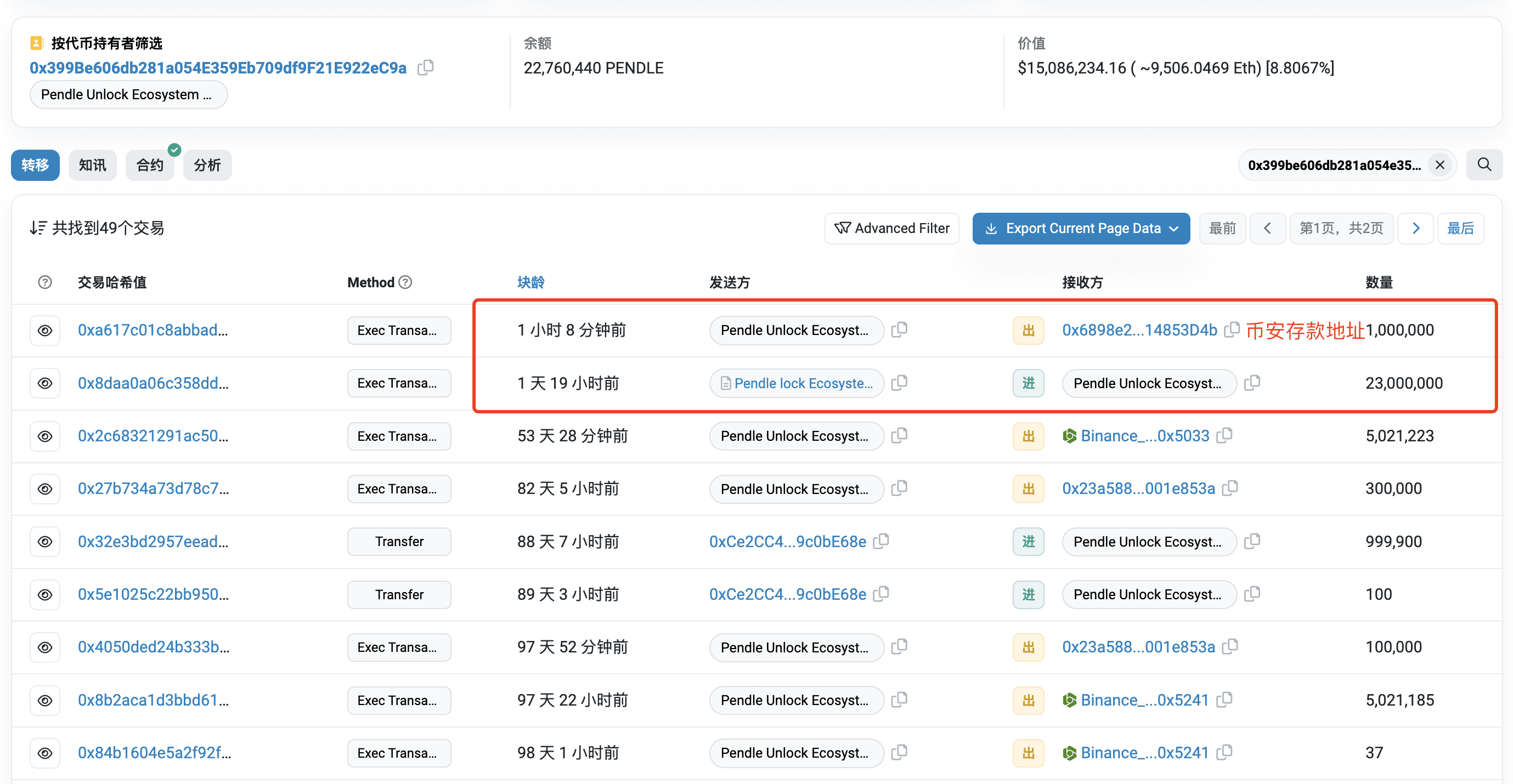Open recipient address 0x6898e2...14853D4b
The height and width of the screenshot is (784, 1513).
pyautogui.click(x=1139, y=331)
